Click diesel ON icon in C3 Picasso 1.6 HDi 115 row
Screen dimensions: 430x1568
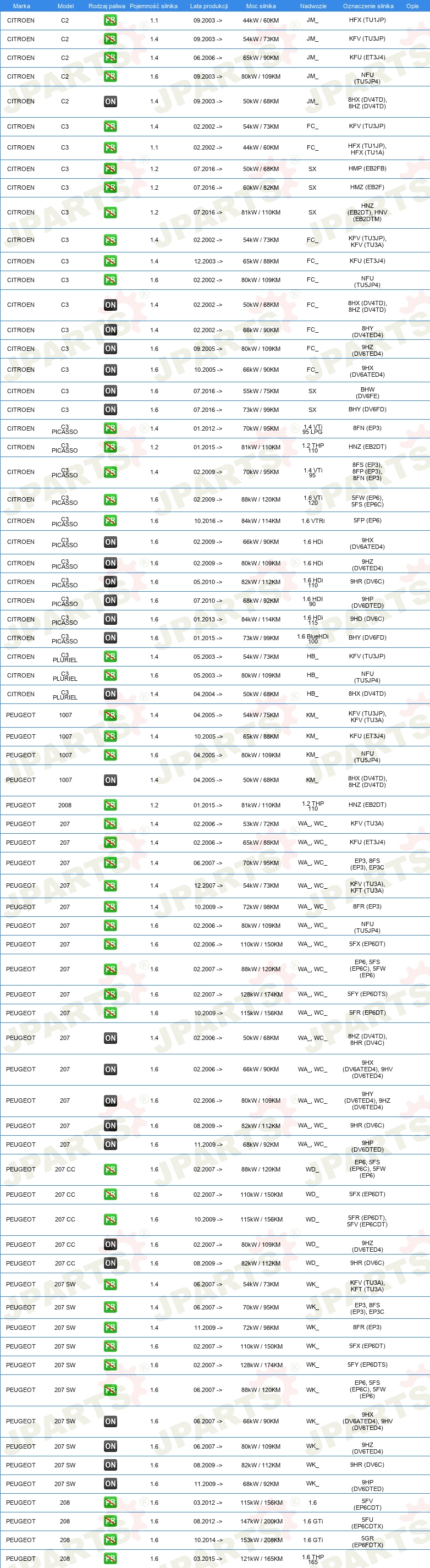pos(110,619)
